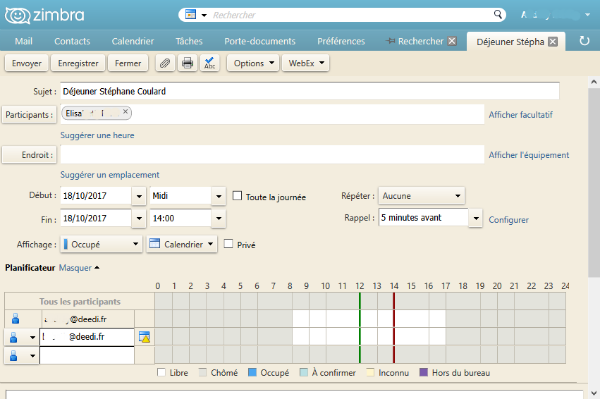Open the Fin time dropdown showing 14:00
600x399 pixels.
click(218, 218)
